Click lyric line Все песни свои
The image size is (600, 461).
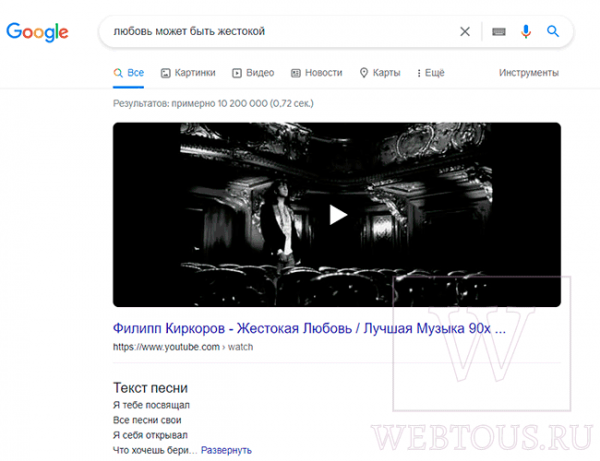click(x=147, y=420)
